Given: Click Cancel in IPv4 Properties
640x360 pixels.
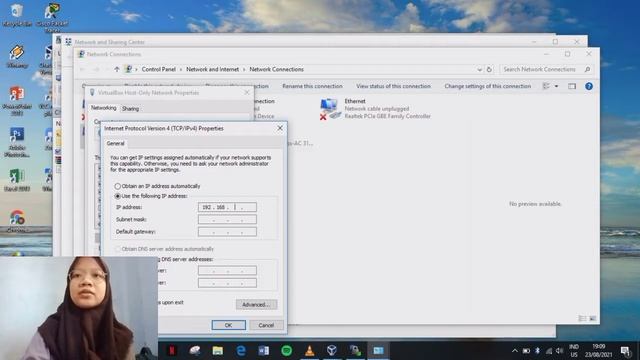Looking at the screenshot, I should 266,325.
